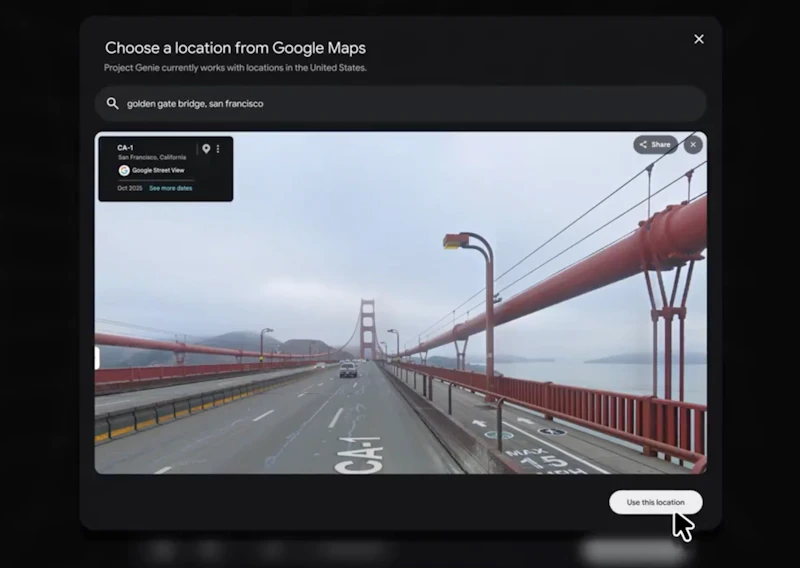Click the white handle at panorama left edge
This screenshot has height=568, width=800.
pyautogui.click(x=97, y=358)
